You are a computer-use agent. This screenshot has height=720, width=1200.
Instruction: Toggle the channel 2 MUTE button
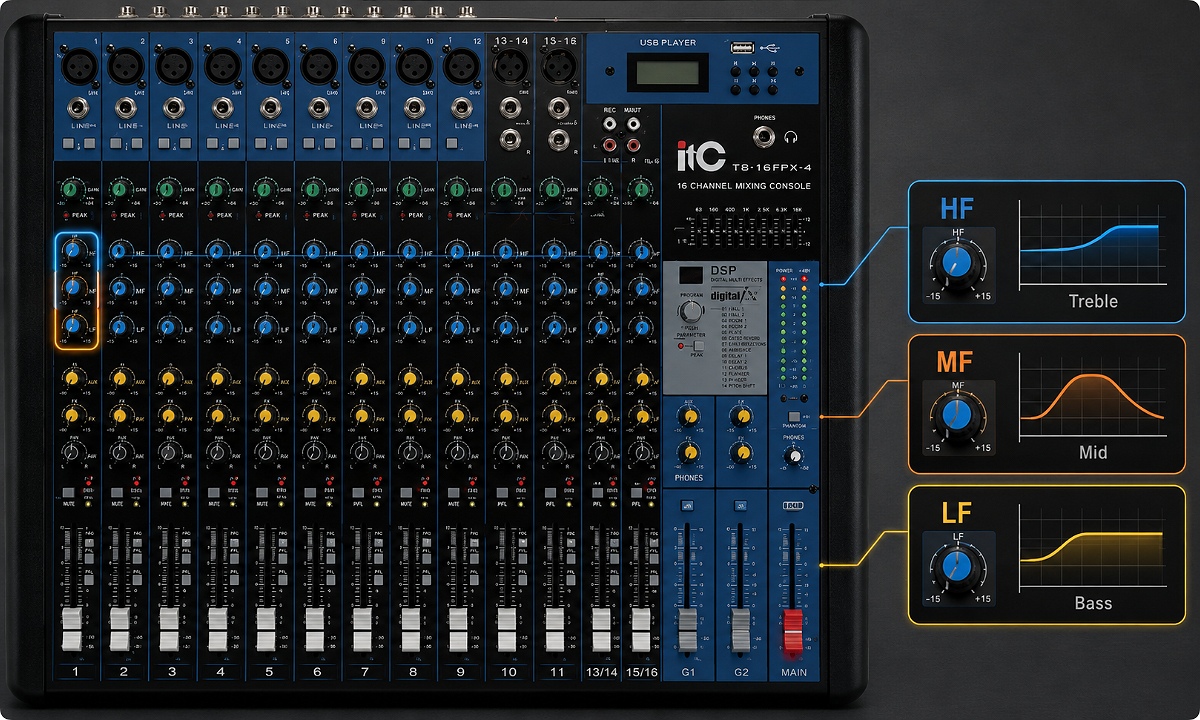tap(117, 492)
